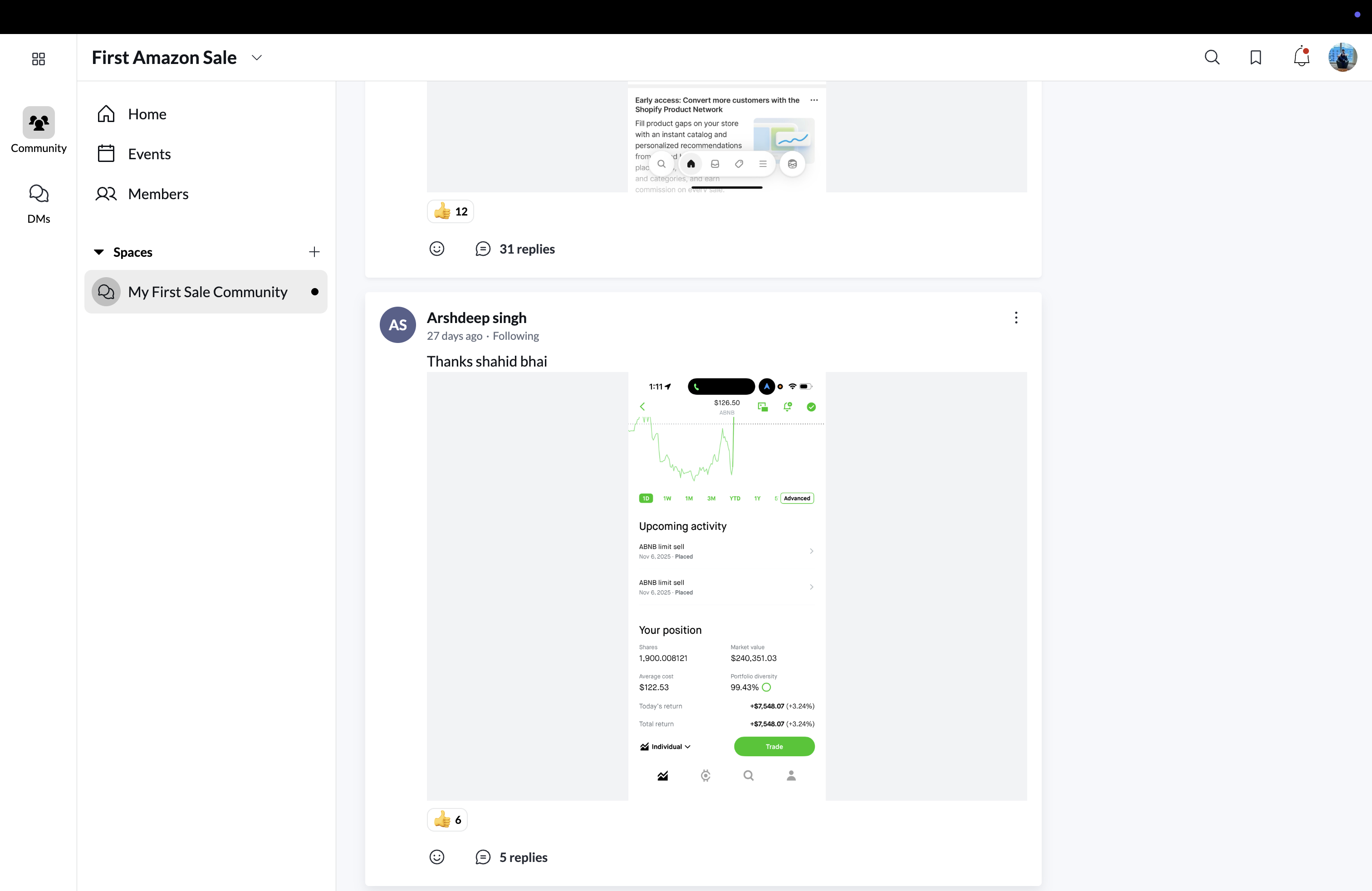The width and height of the screenshot is (1372, 891).
Task: Open the ABNB stock screenshot image
Action: click(x=727, y=586)
